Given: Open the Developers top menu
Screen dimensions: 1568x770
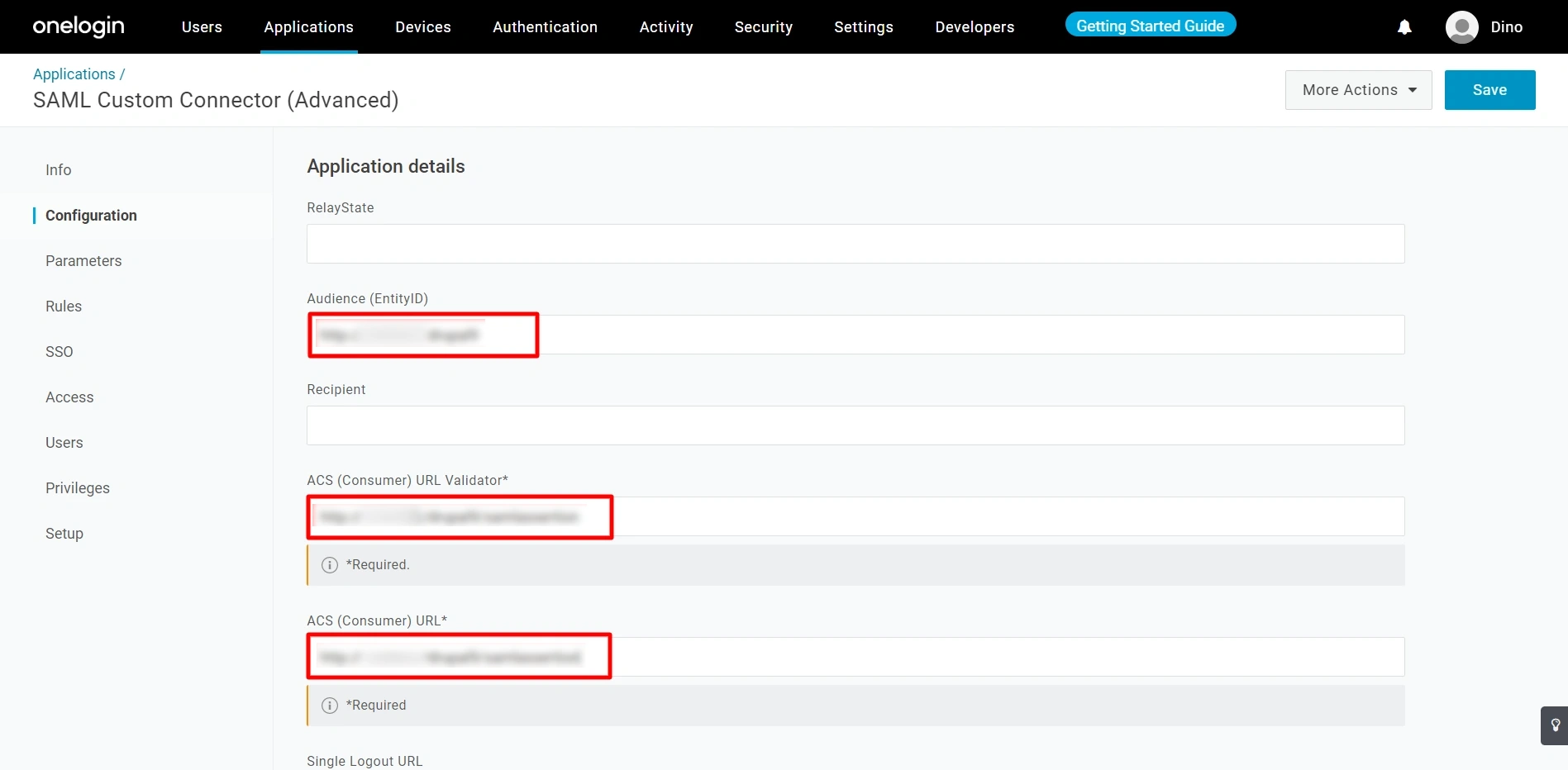Looking at the screenshot, I should click(x=975, y=26).
